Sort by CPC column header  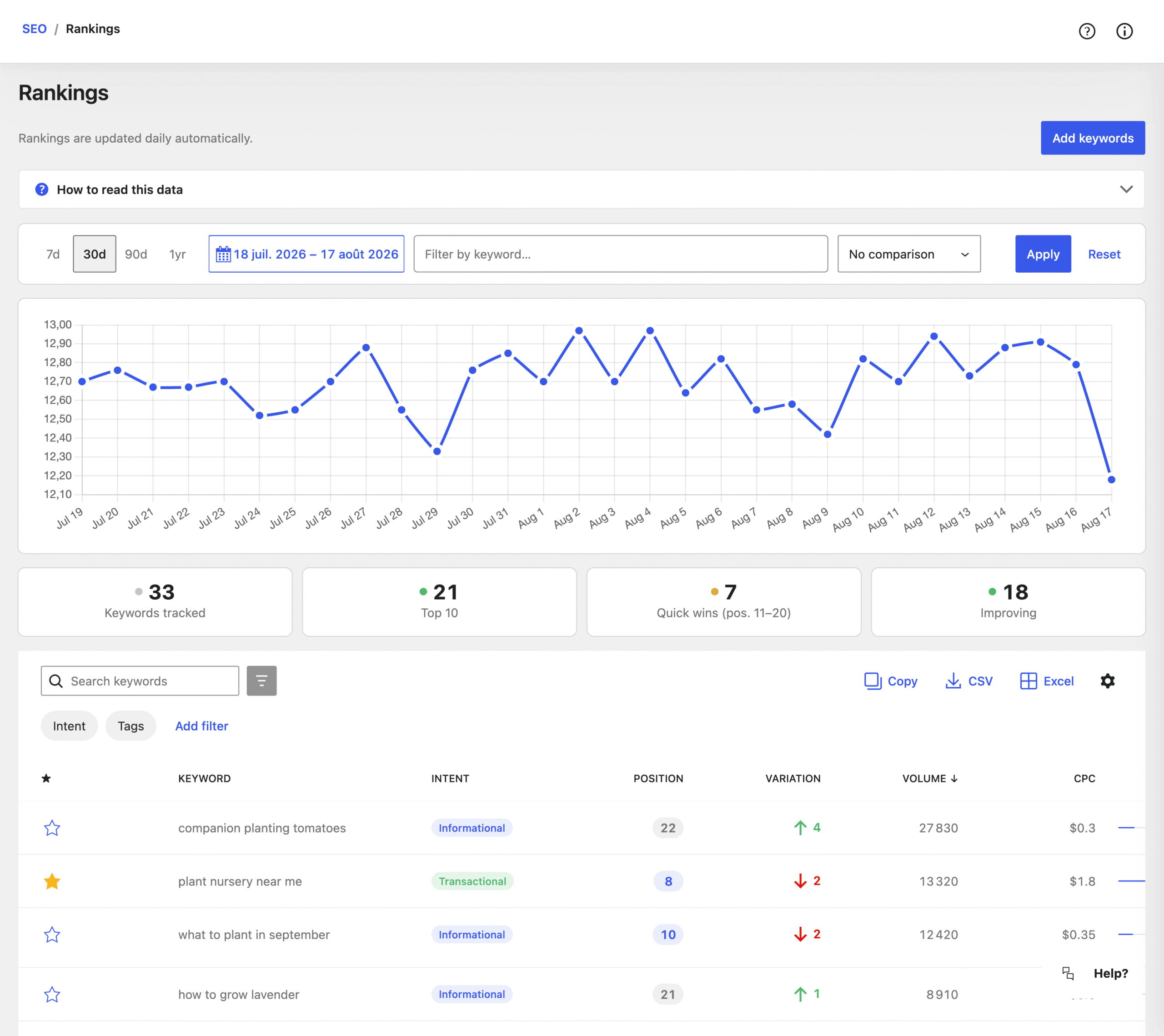(x=1084, y=778)
